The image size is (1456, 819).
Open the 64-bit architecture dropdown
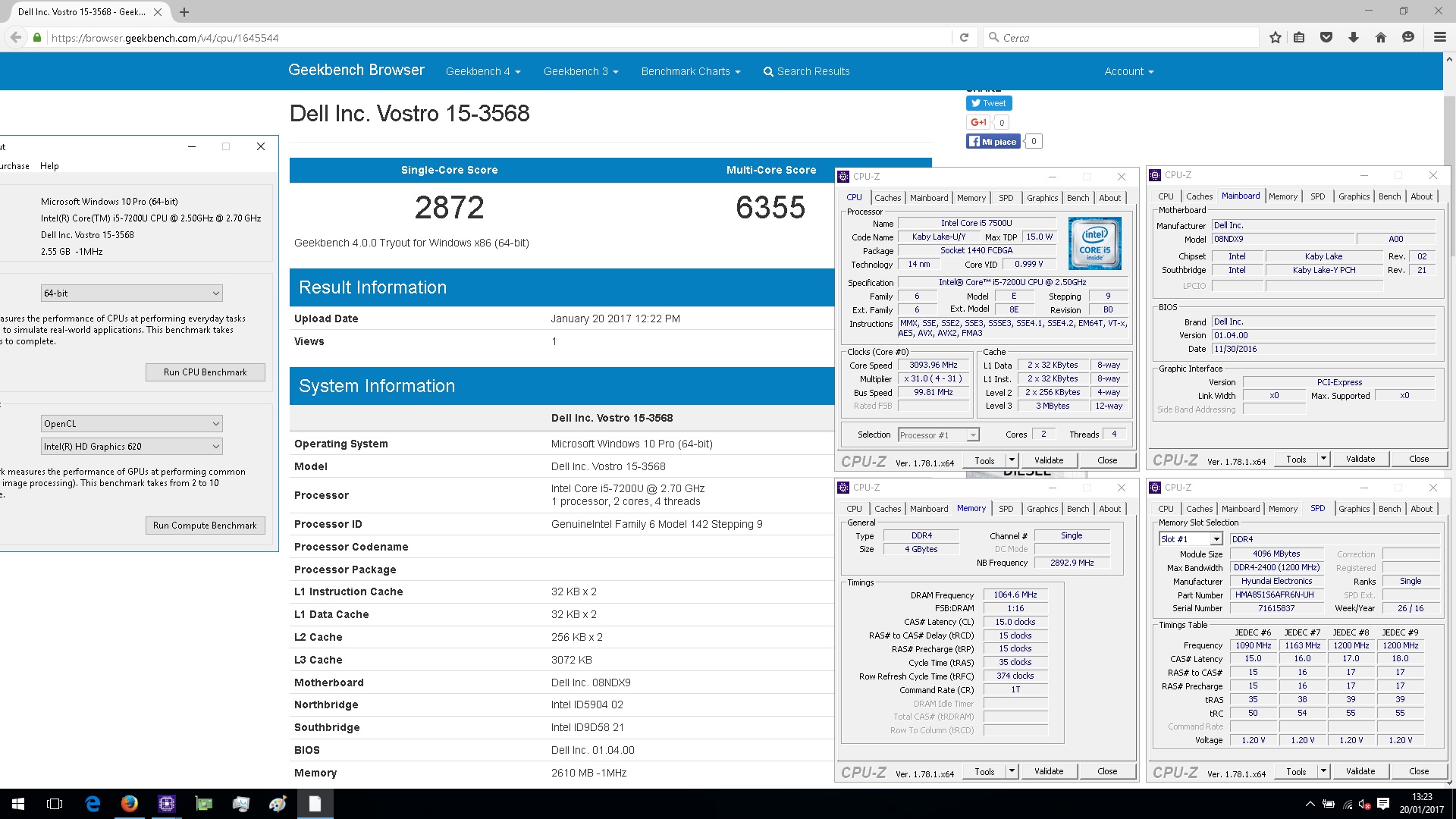click(x=131, y=293)
